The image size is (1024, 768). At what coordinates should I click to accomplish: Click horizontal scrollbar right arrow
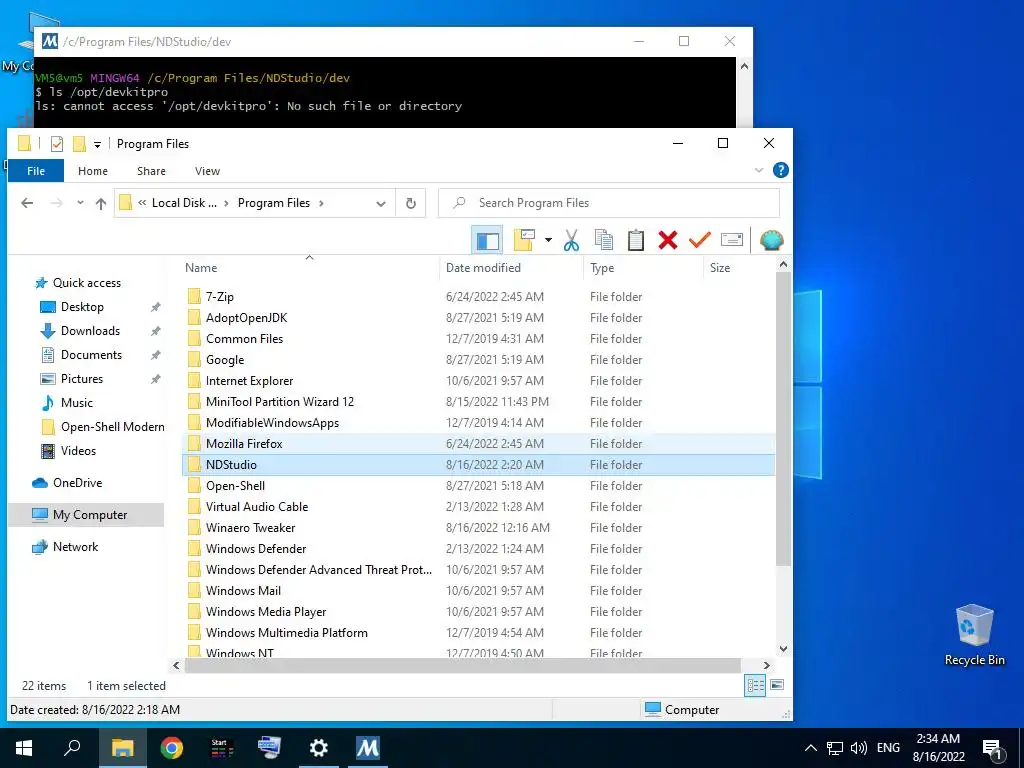click(x=767, y=665)
